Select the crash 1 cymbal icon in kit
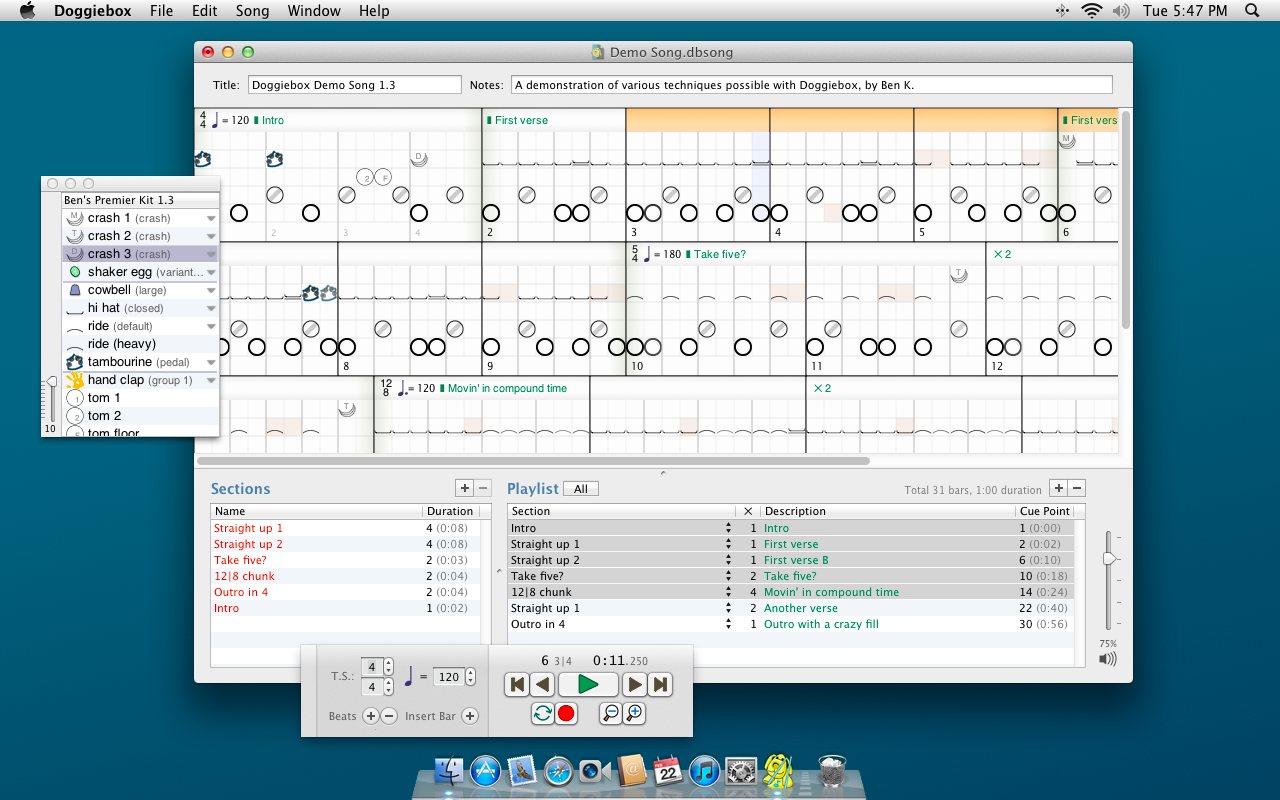Viewport: 1280px width, 800px height. click(x=74, y=218)
